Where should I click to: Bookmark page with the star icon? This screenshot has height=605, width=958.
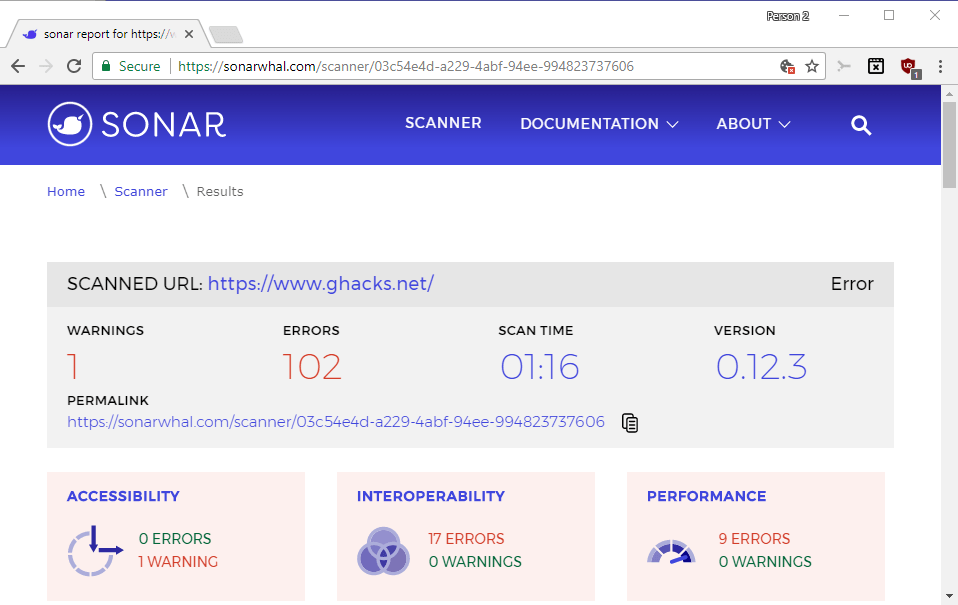click(811, 66)
